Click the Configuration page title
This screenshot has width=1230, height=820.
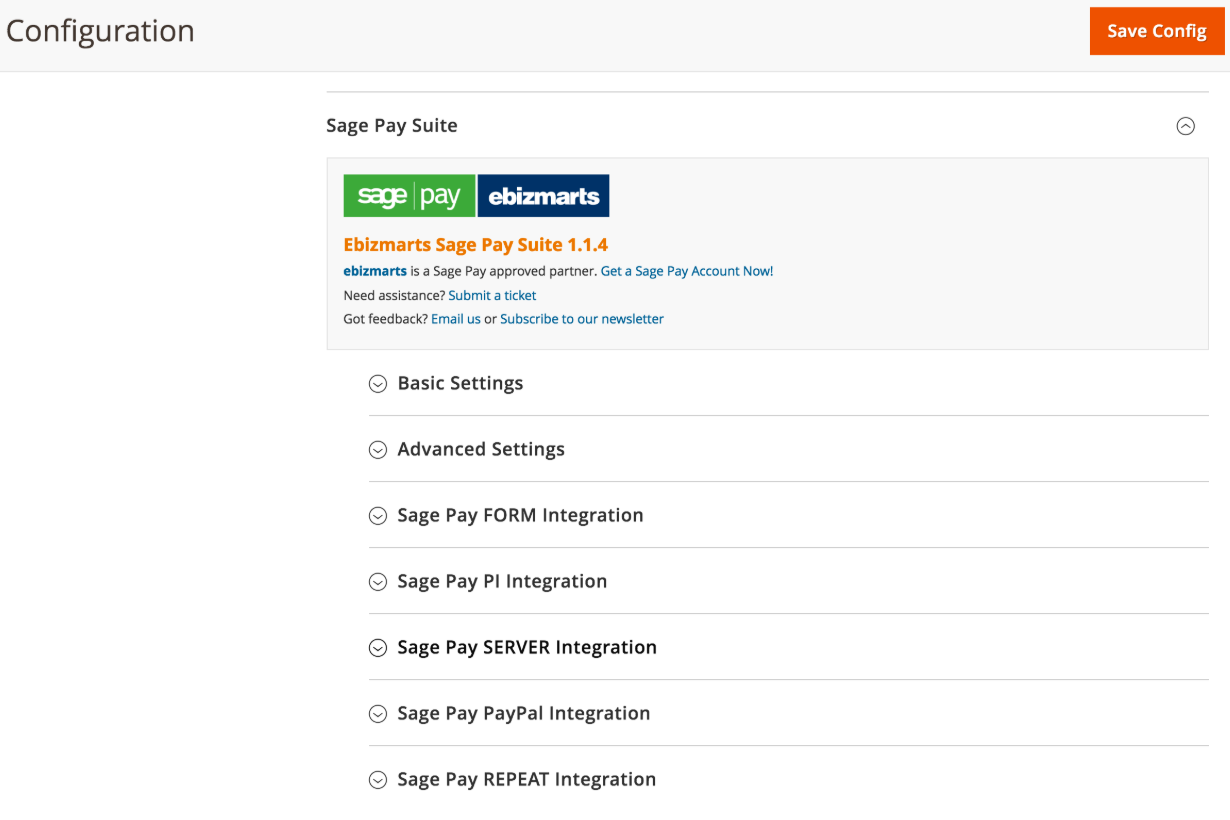pyautogui.click(x=100, y=31)
